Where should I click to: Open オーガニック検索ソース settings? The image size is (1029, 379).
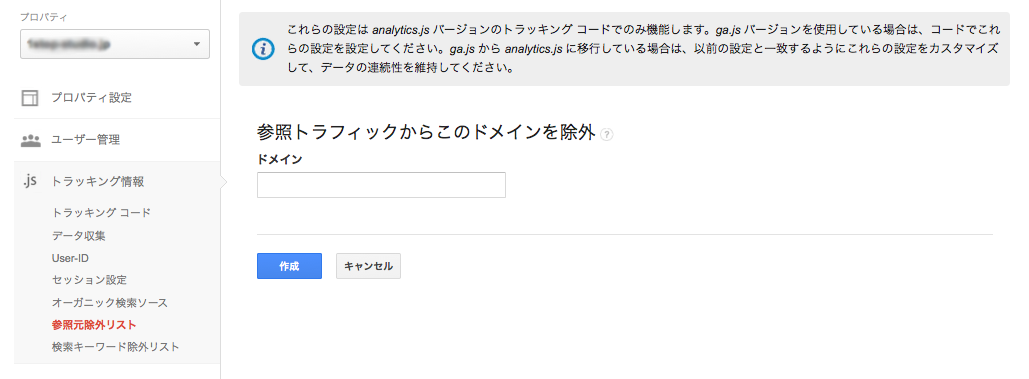(x=110, y=303)
